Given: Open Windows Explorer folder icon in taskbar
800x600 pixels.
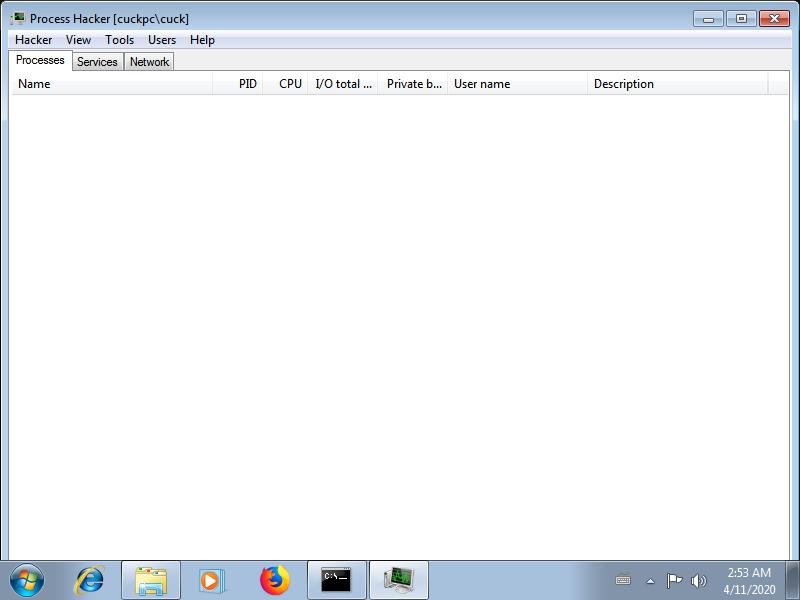Looking at the screenshot, I should coord(151,580).
